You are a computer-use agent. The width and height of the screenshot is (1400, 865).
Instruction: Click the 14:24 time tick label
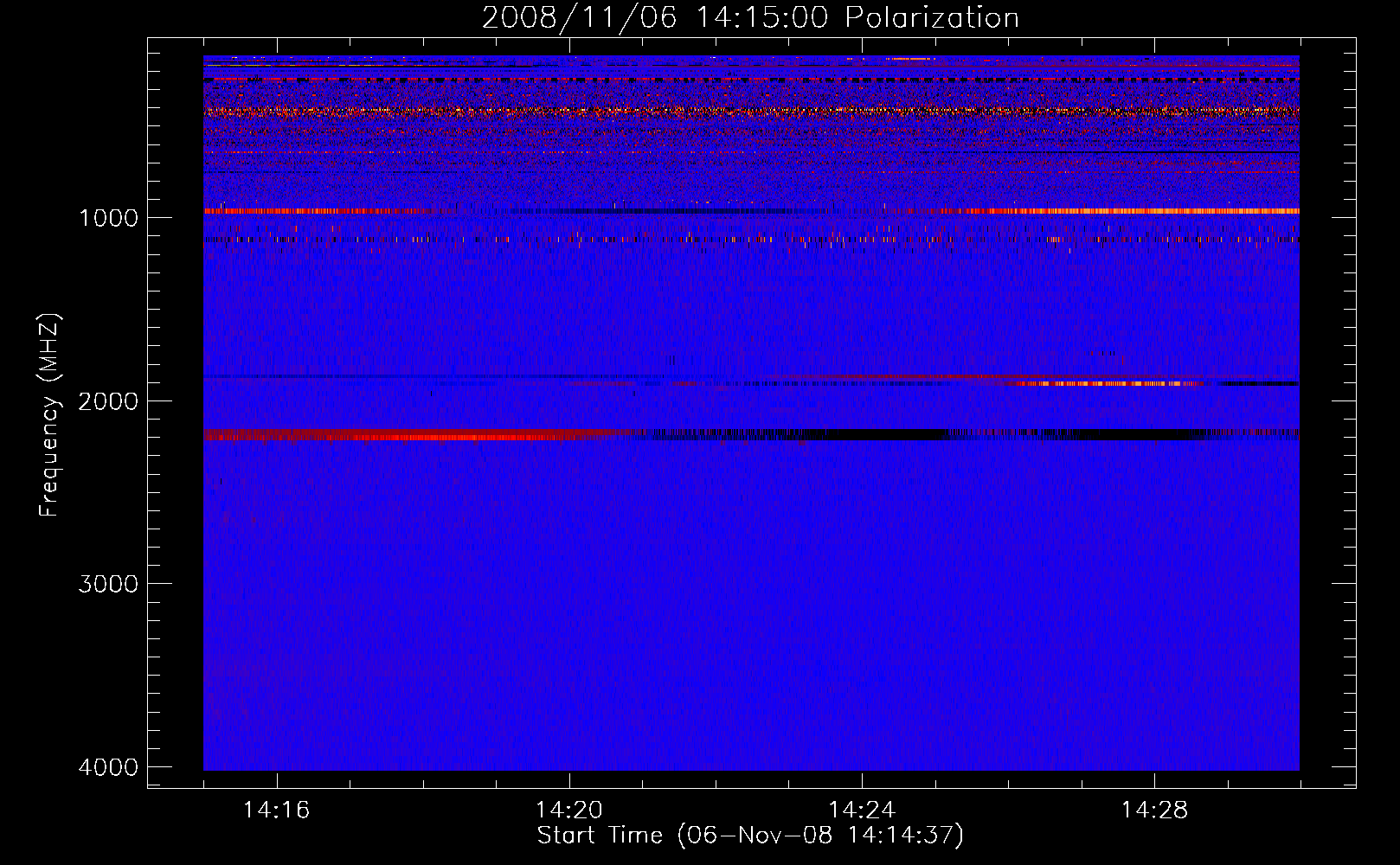pyautogui.click(x=861, y=811)
